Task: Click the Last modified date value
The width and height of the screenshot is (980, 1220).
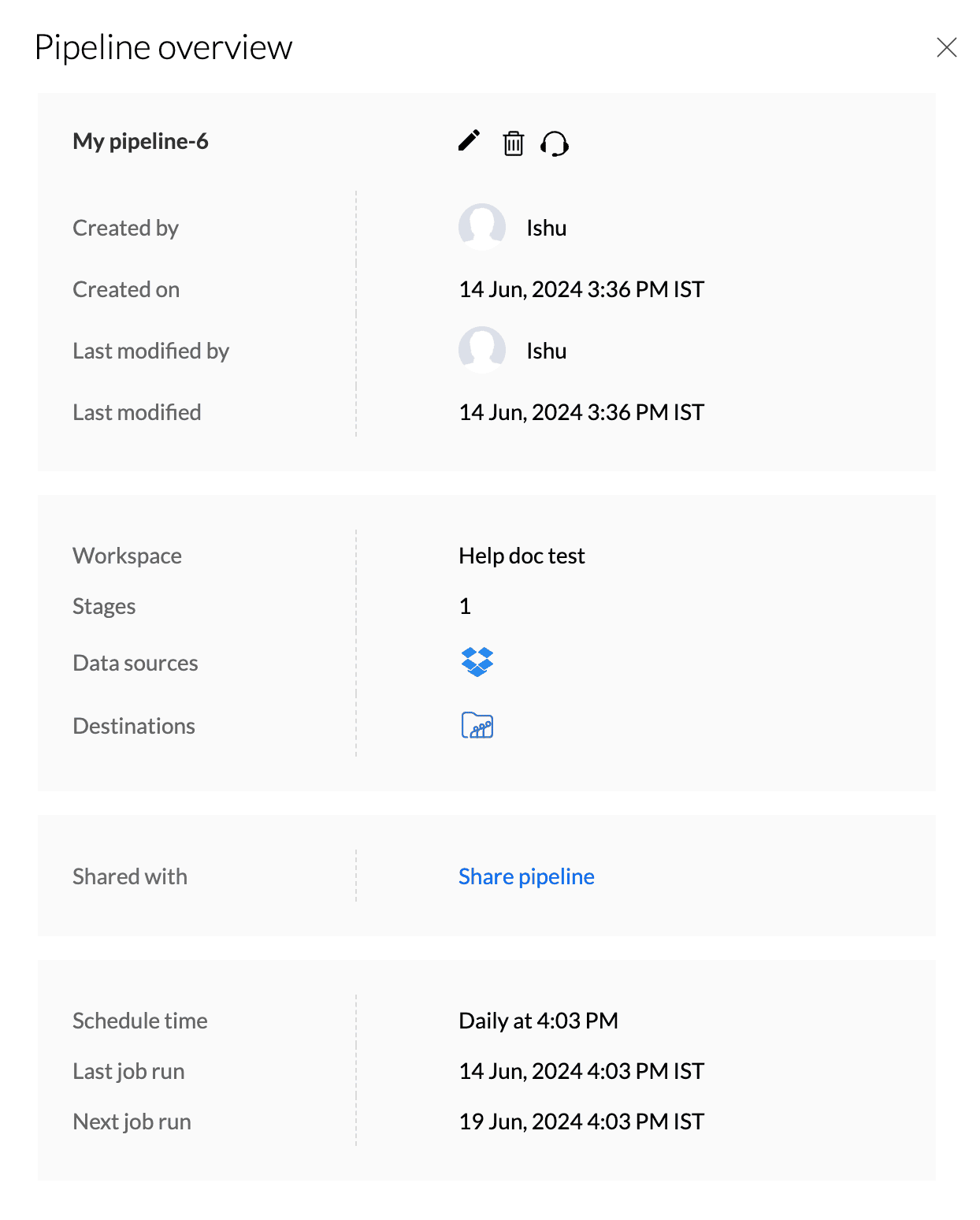Action: click(x=581, y=412)
